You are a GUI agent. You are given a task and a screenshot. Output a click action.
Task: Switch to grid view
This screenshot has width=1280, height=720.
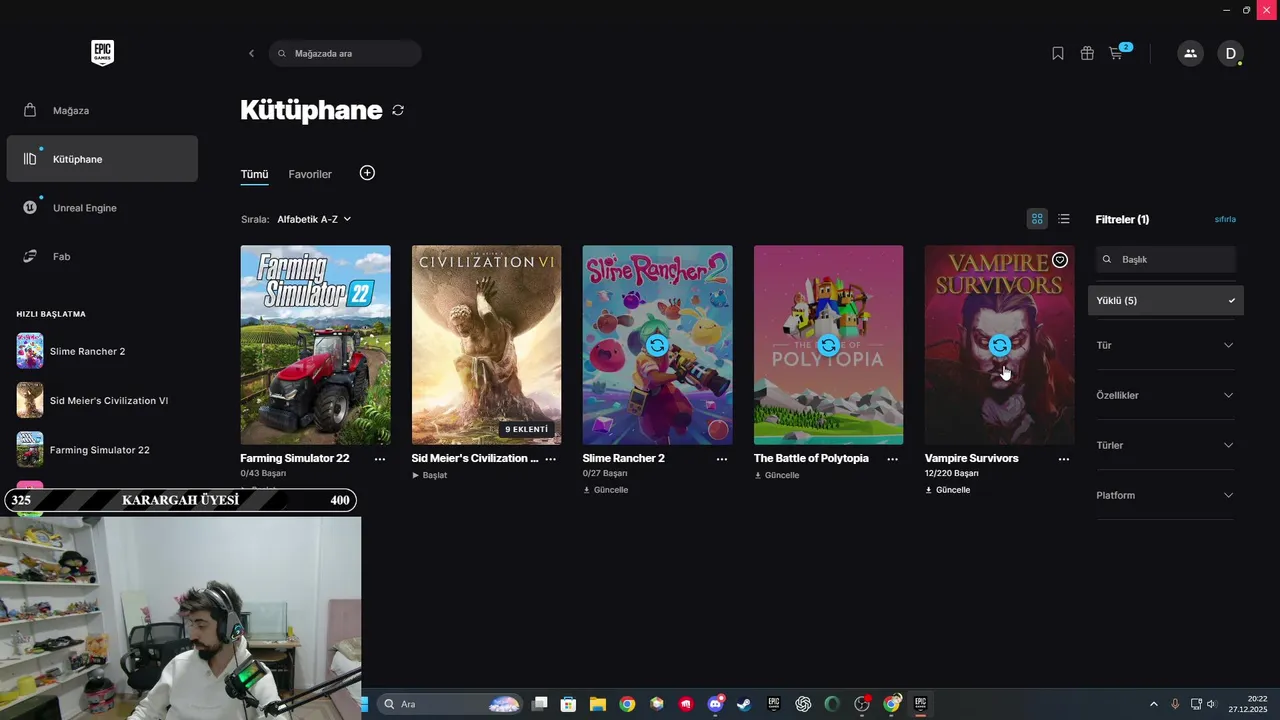click(1037, 219)
